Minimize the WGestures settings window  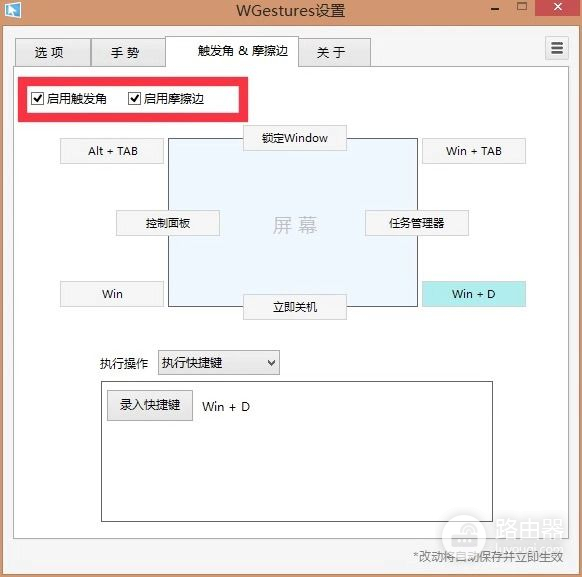click(x=495, y=8)
